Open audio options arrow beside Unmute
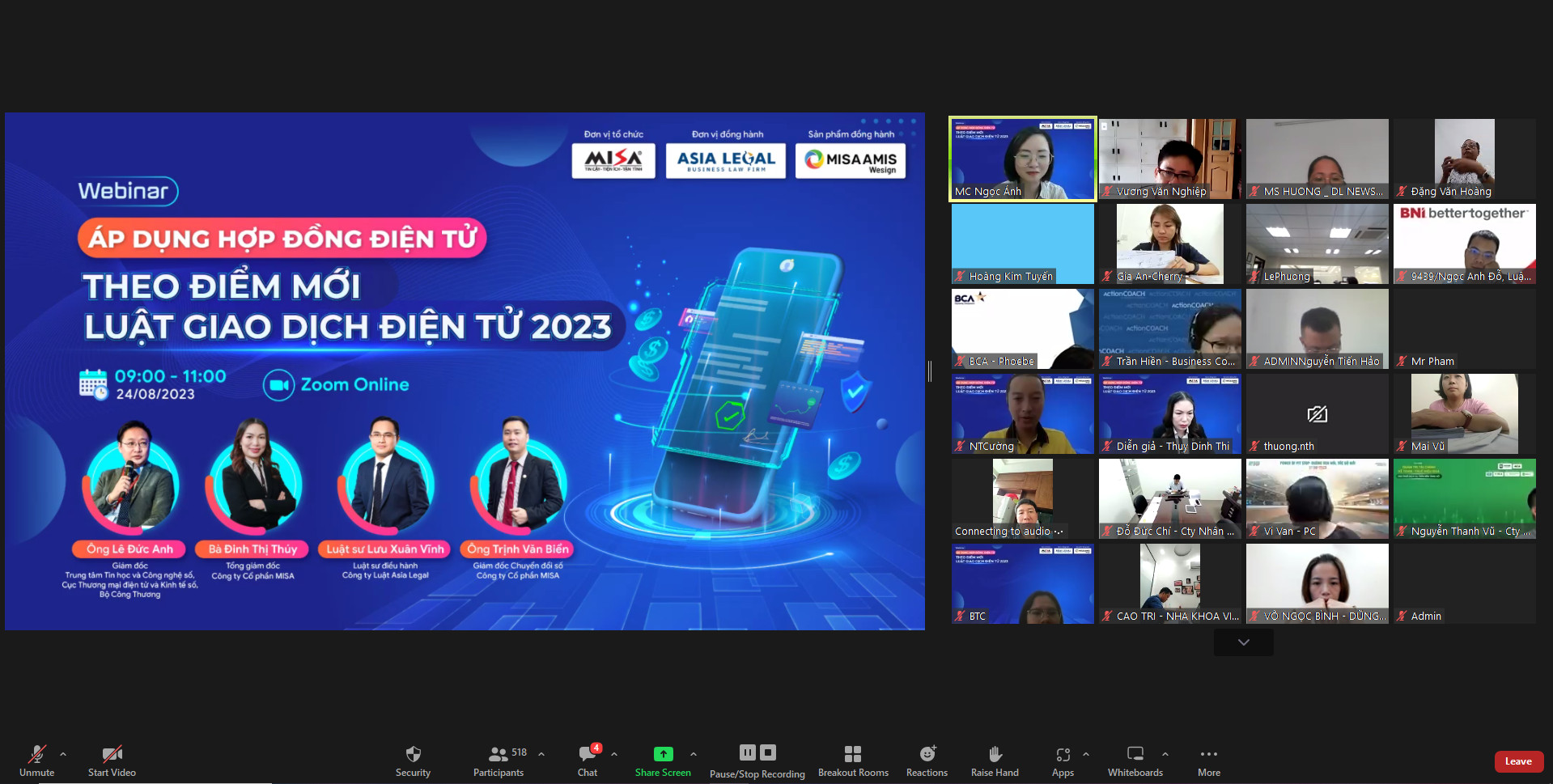This screenshot has height=784, width=1553. pyautogui.click(x=63, y=754)
